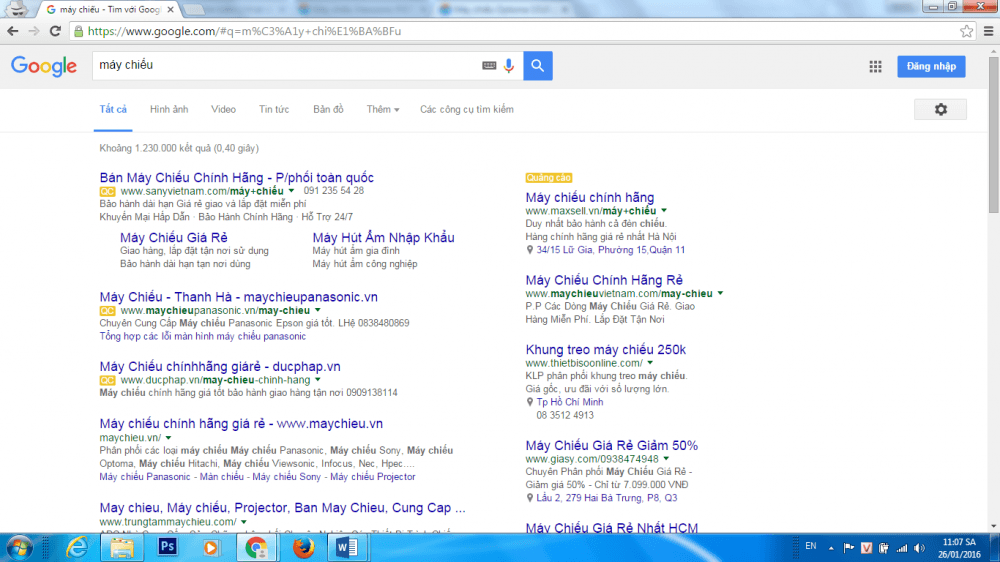Image resolution: width=1000 pixels, height=562 pixels.
Task: Open dropdown arrow next to maychieu.vn/ URL
Action: pos(168,438)
